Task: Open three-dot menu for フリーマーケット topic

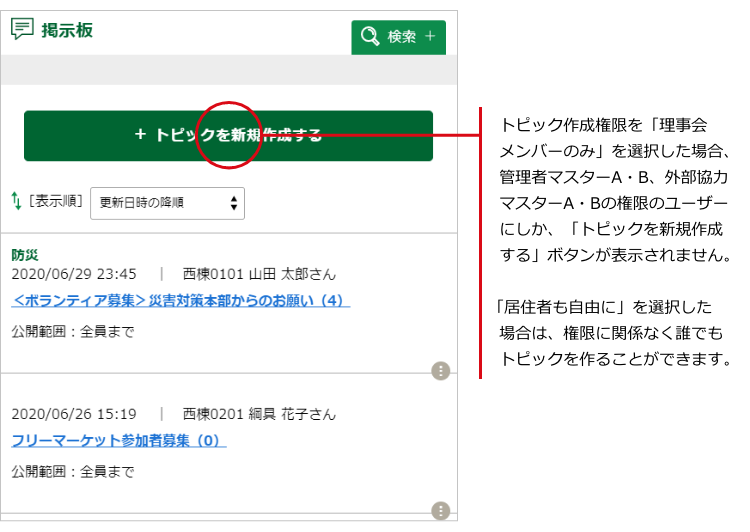Action: click(x=440, y=511)
